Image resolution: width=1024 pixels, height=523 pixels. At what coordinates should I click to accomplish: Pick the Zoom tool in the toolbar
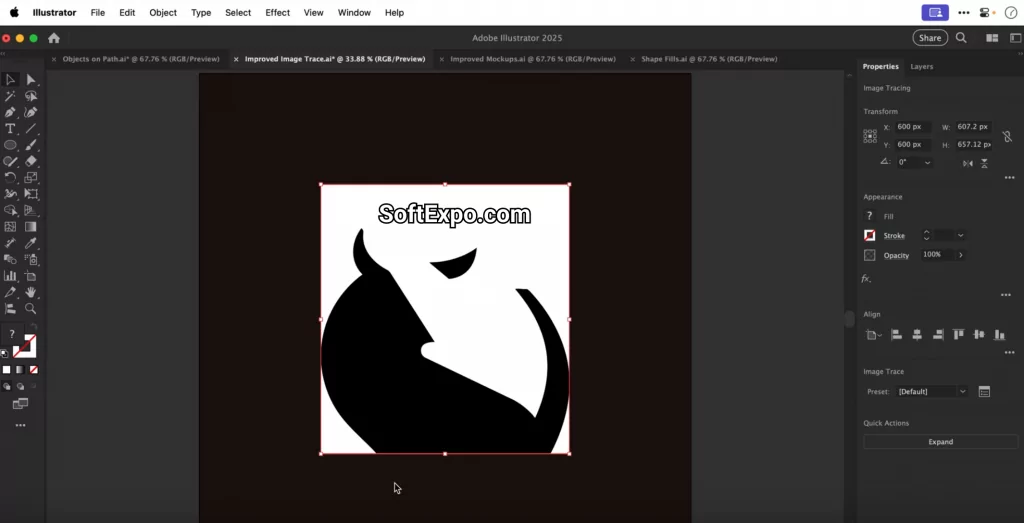(31, 309)
